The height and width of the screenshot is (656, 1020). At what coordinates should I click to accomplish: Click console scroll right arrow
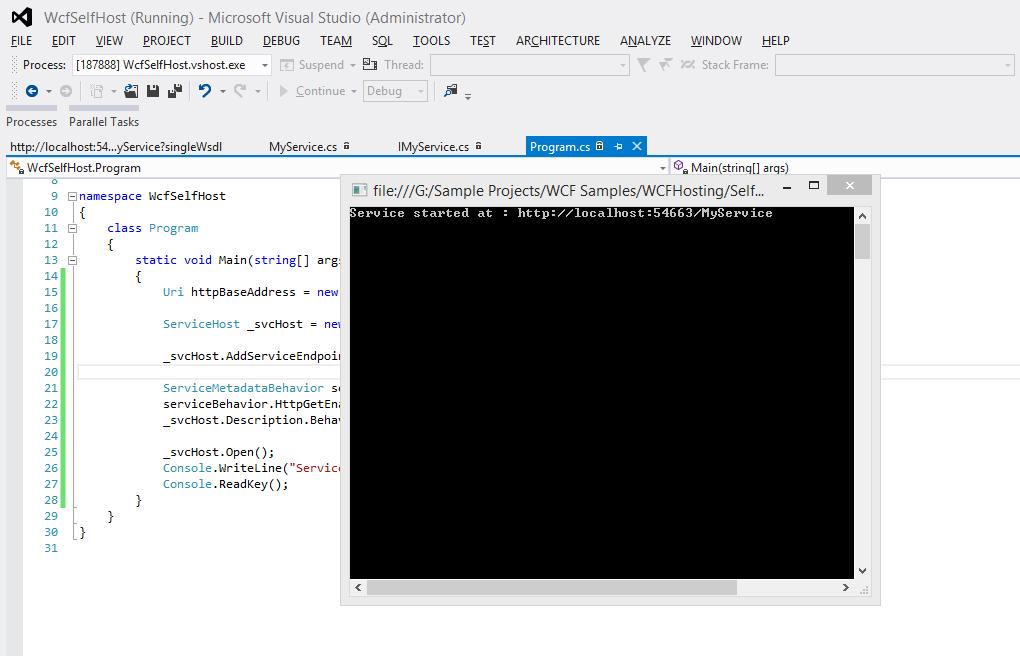tap(846, 587)
